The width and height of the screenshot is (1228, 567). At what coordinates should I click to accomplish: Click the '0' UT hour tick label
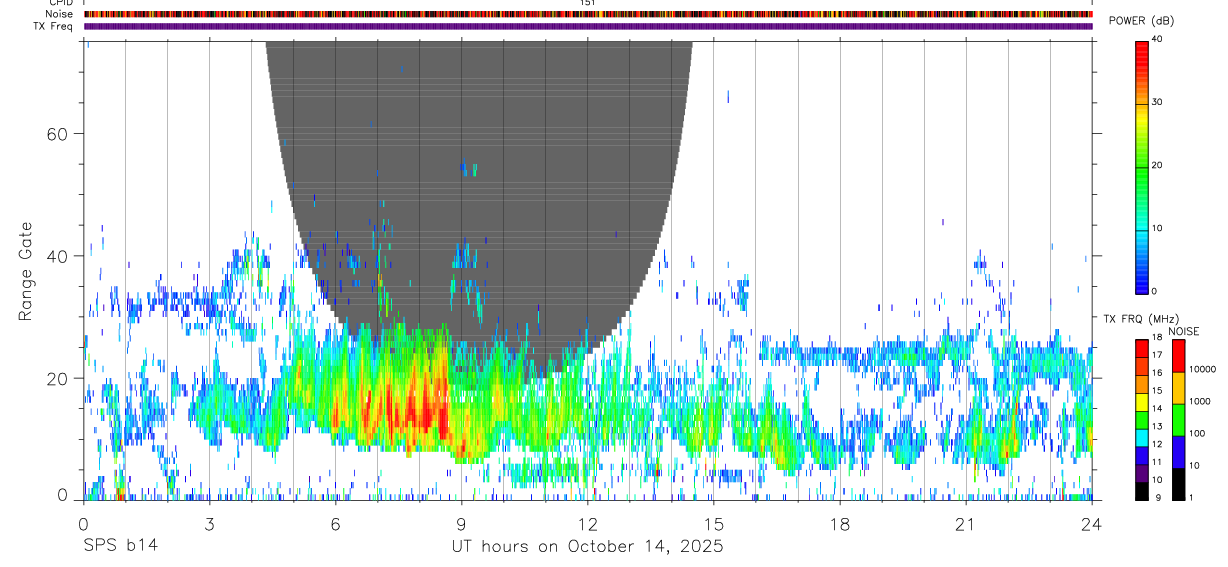(83, 523)
